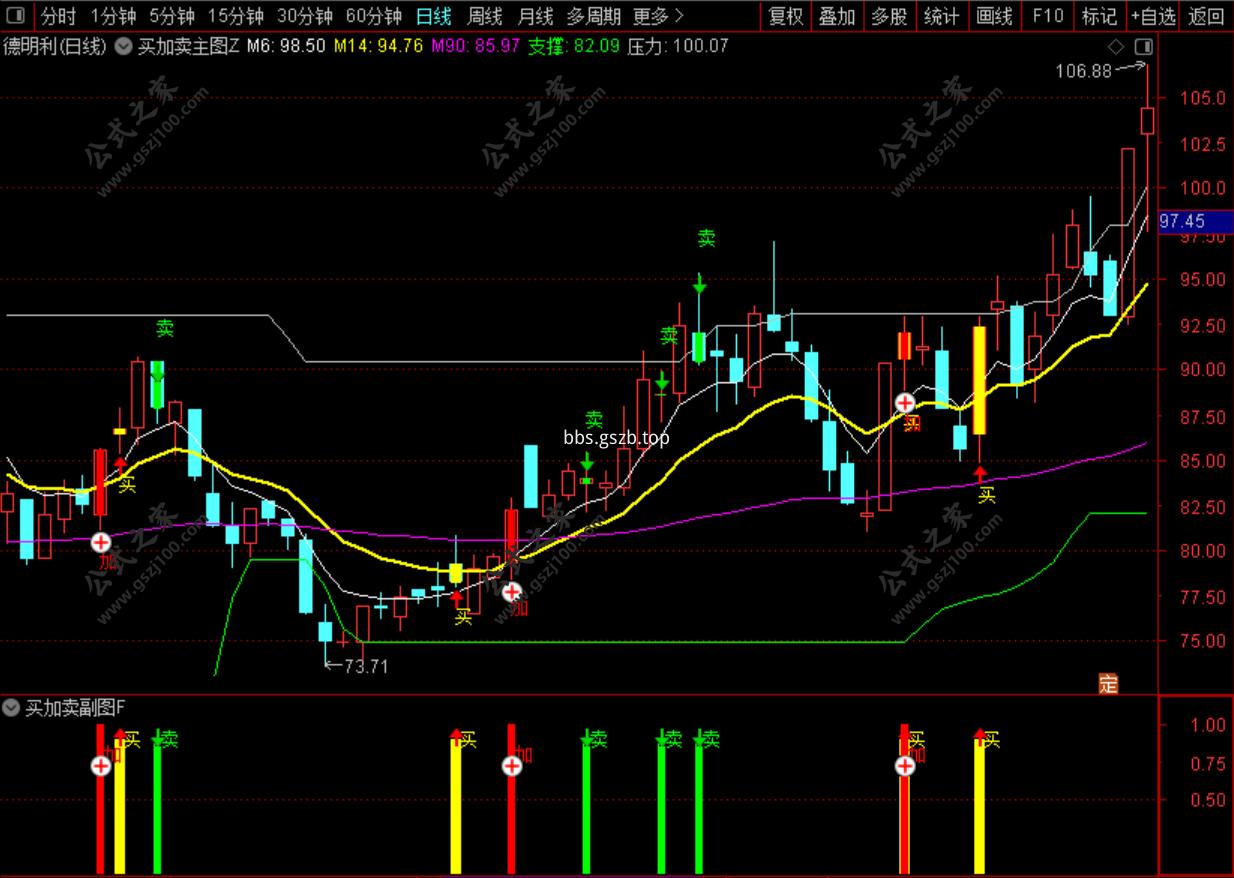Select the 1分钟 period tab
1234x878 pixels.
click(x=113, y=16)
